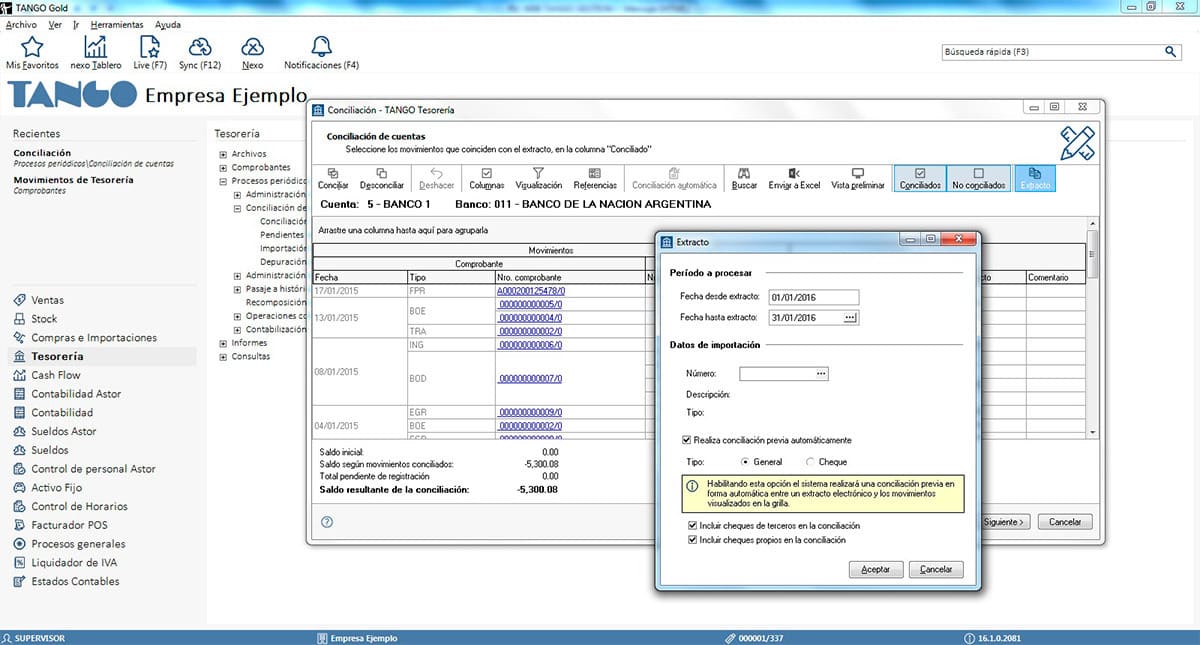The width and height of the screenshot is (1200, 645).
Task: Toggle Realiza conciliación previa automáticamente checkbox
Action: pyautogui.click(x=686, y=440)
